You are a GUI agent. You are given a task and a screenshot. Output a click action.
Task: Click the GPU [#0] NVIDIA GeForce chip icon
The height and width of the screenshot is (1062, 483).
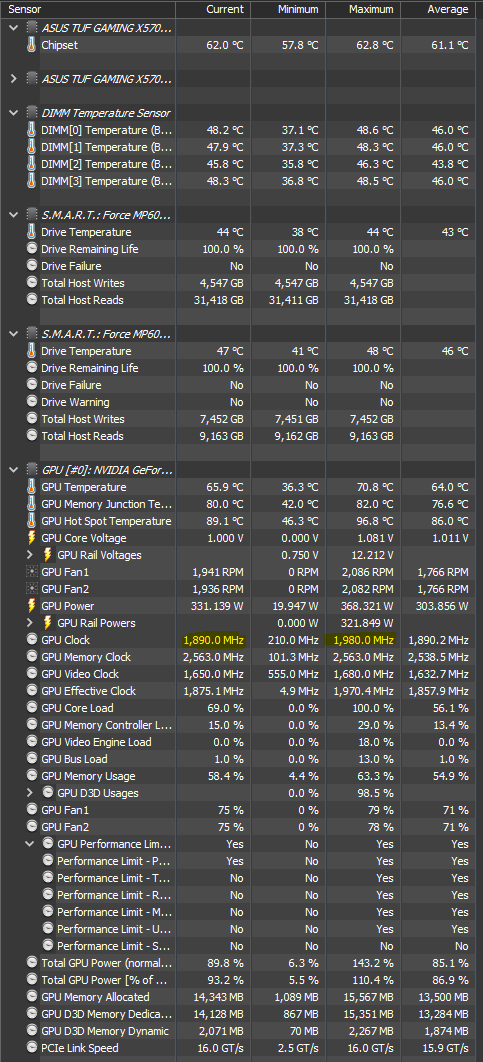pyautogui.click(x=32, y=469)
